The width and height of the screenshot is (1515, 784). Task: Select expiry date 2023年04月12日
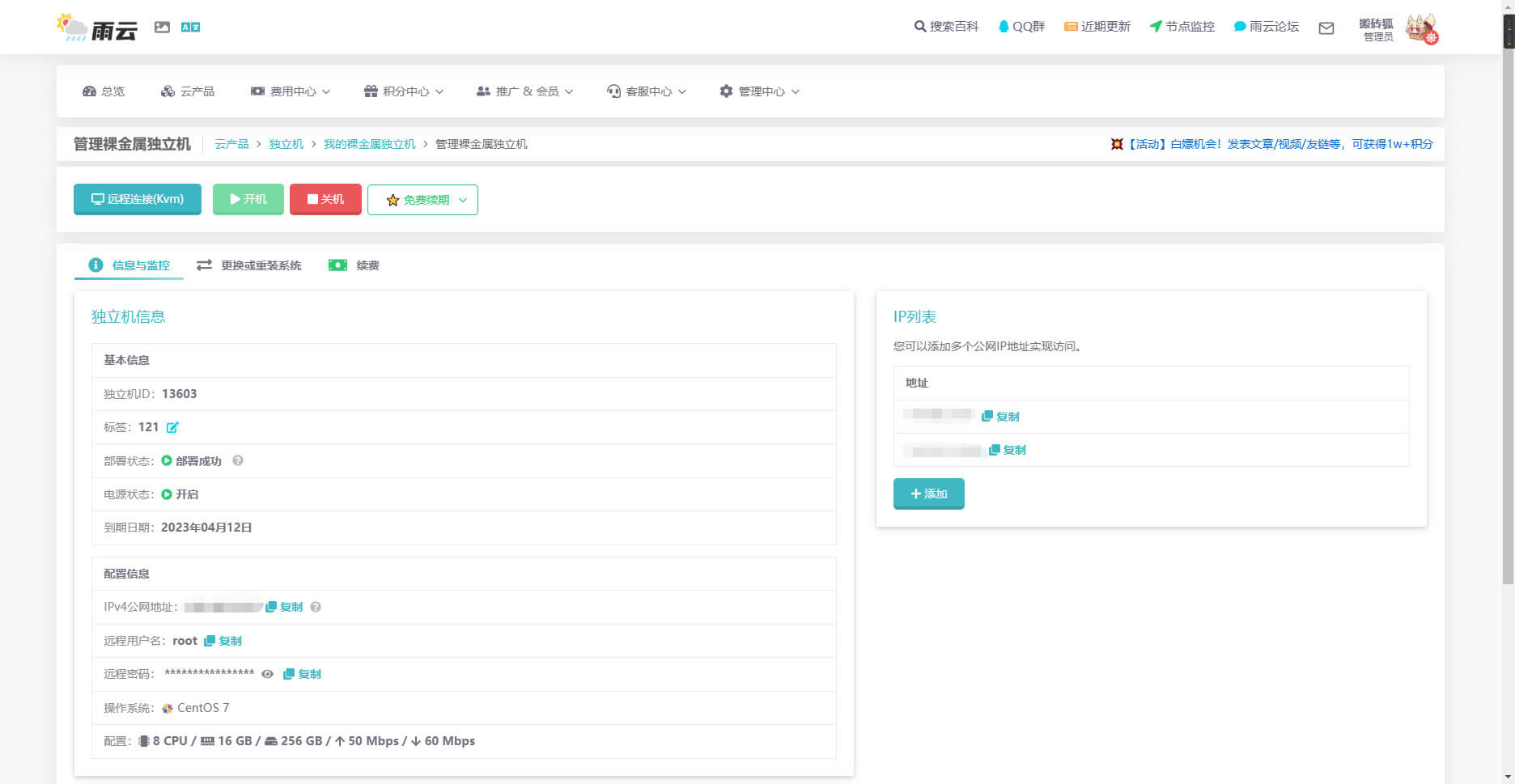(206, 528)
